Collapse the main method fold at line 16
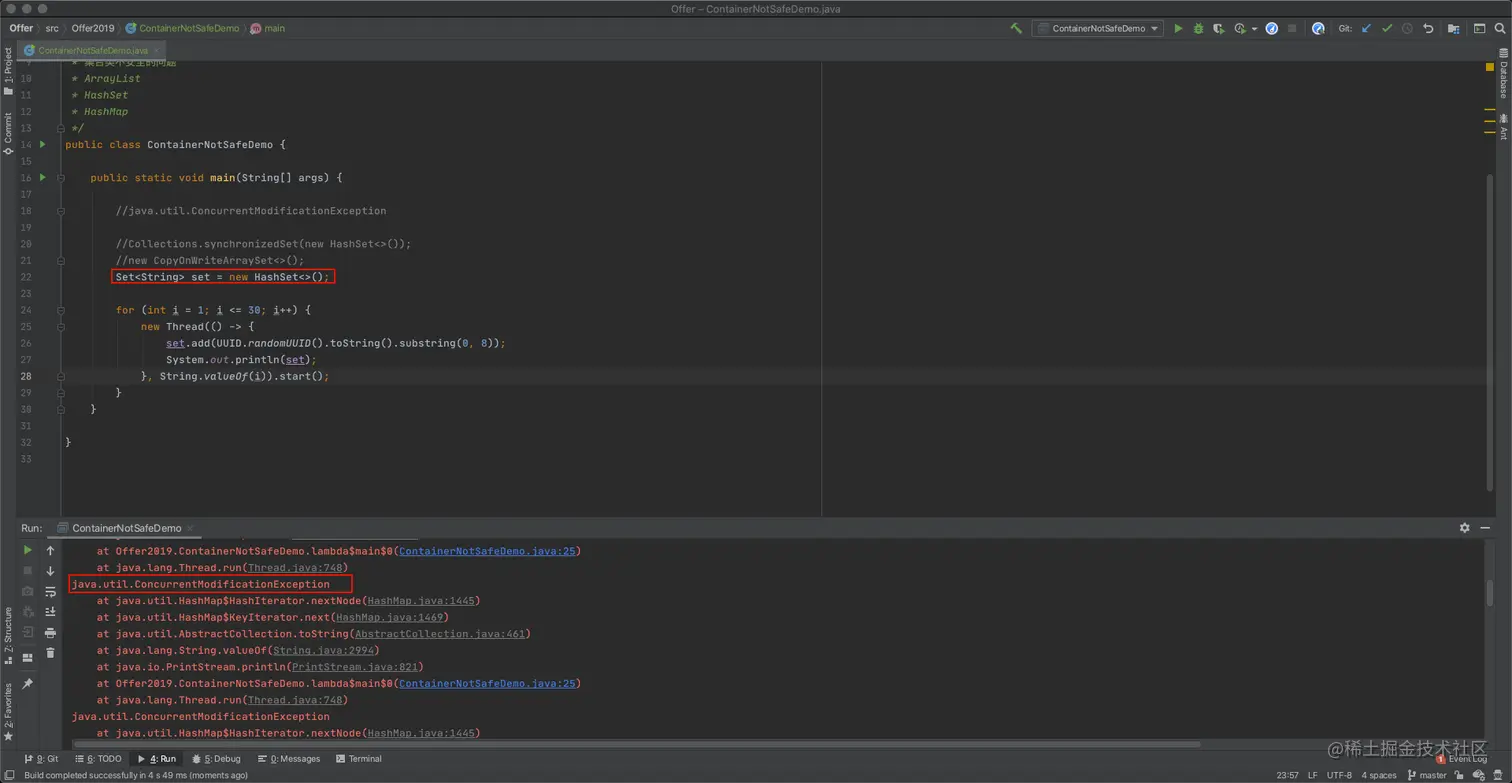This screenshot has width=1512, height=783. click(61, 178)
